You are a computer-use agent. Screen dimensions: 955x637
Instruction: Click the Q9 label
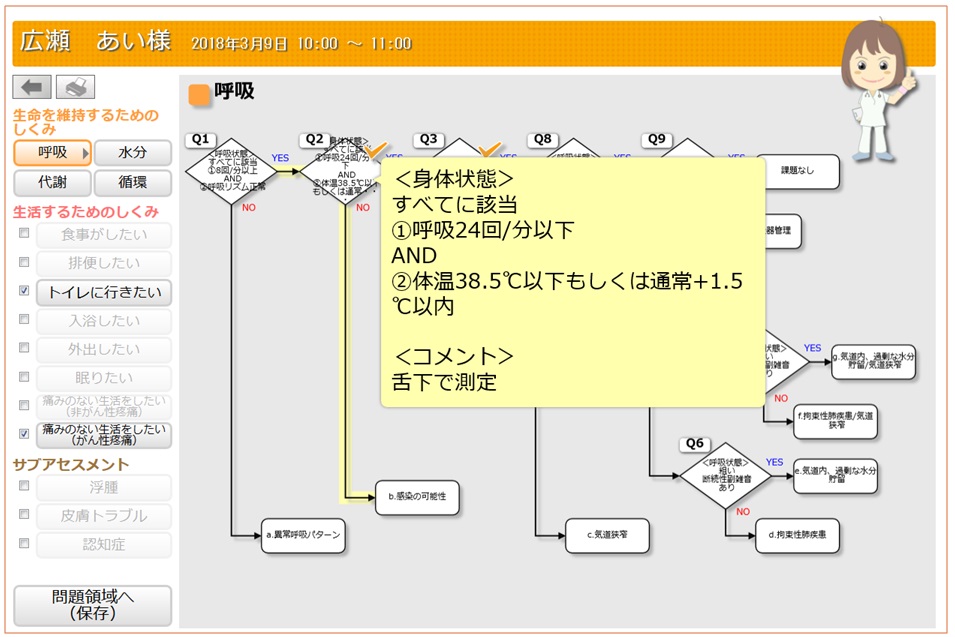pos(657,139)
